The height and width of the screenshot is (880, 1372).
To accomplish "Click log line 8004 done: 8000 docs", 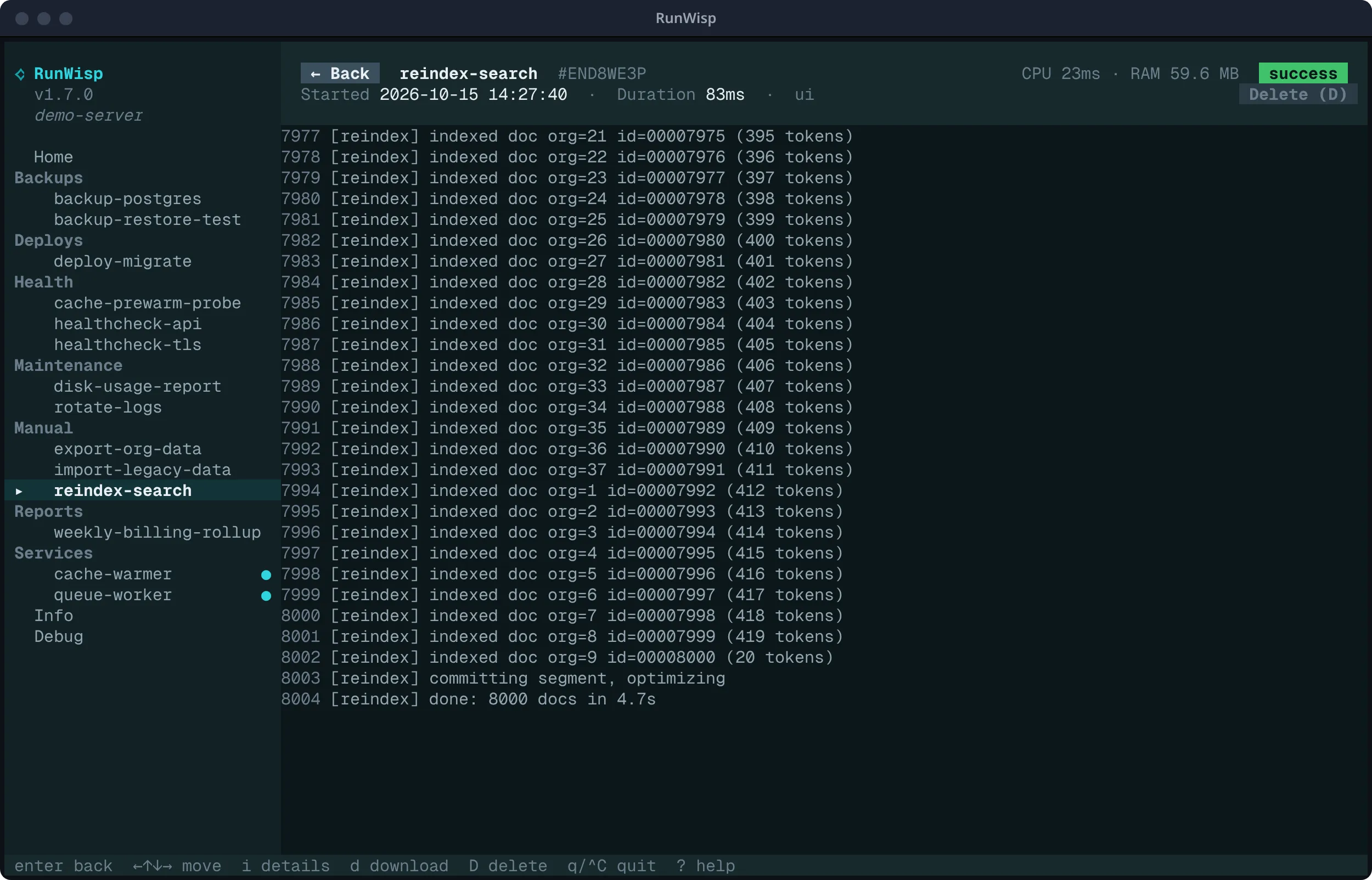I will (x=468, y=699).
